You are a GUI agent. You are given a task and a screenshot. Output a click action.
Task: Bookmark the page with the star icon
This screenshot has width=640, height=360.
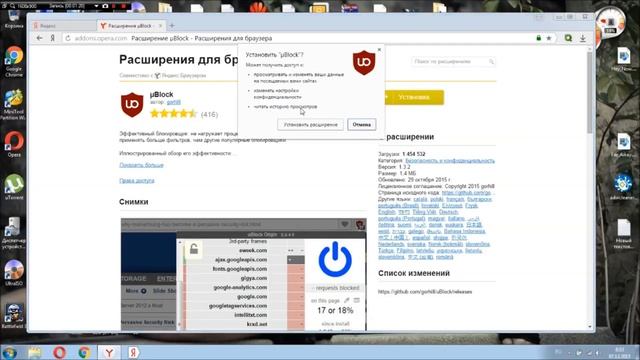(549, 38)
